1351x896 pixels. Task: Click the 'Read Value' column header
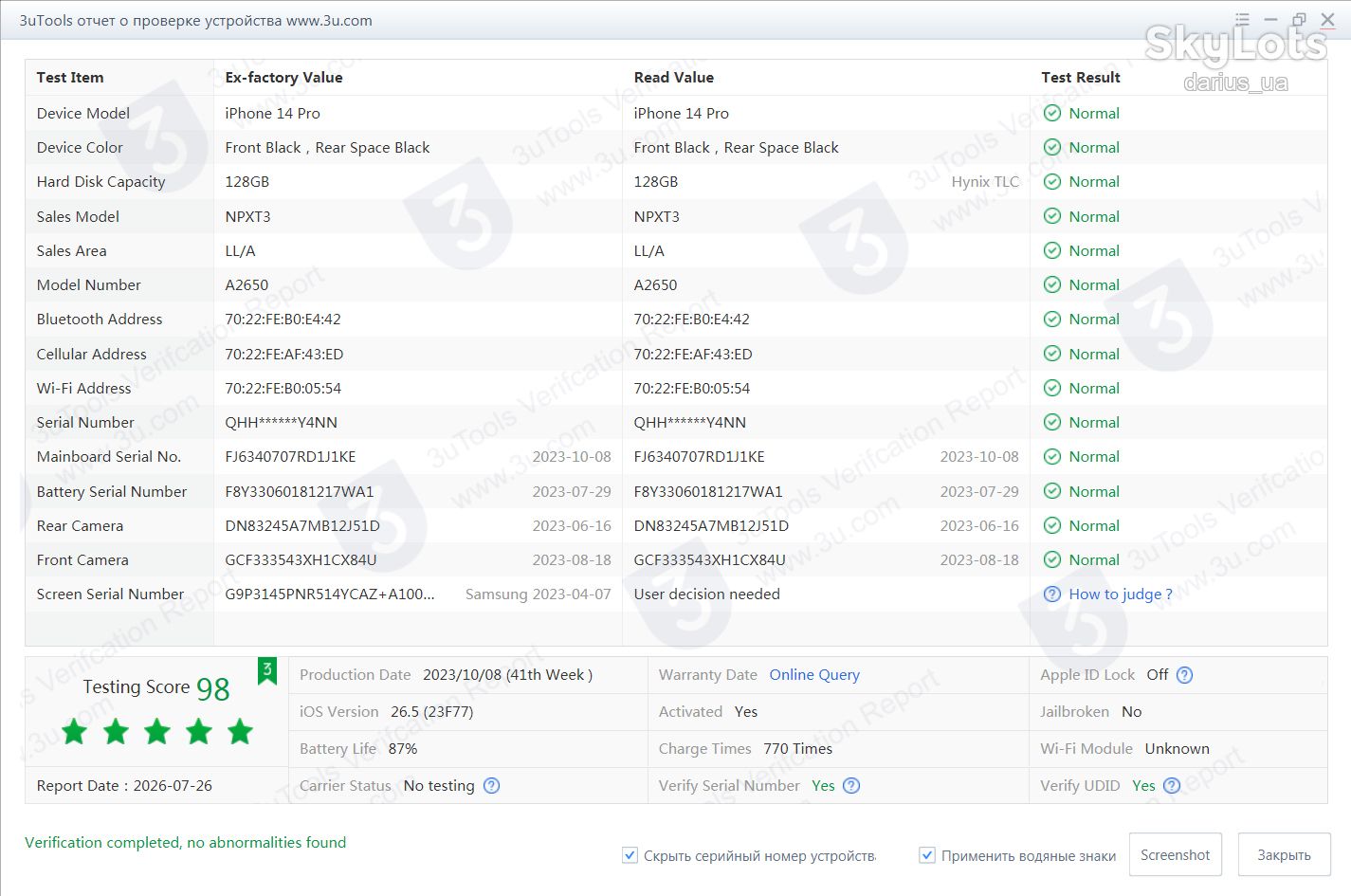673,78
